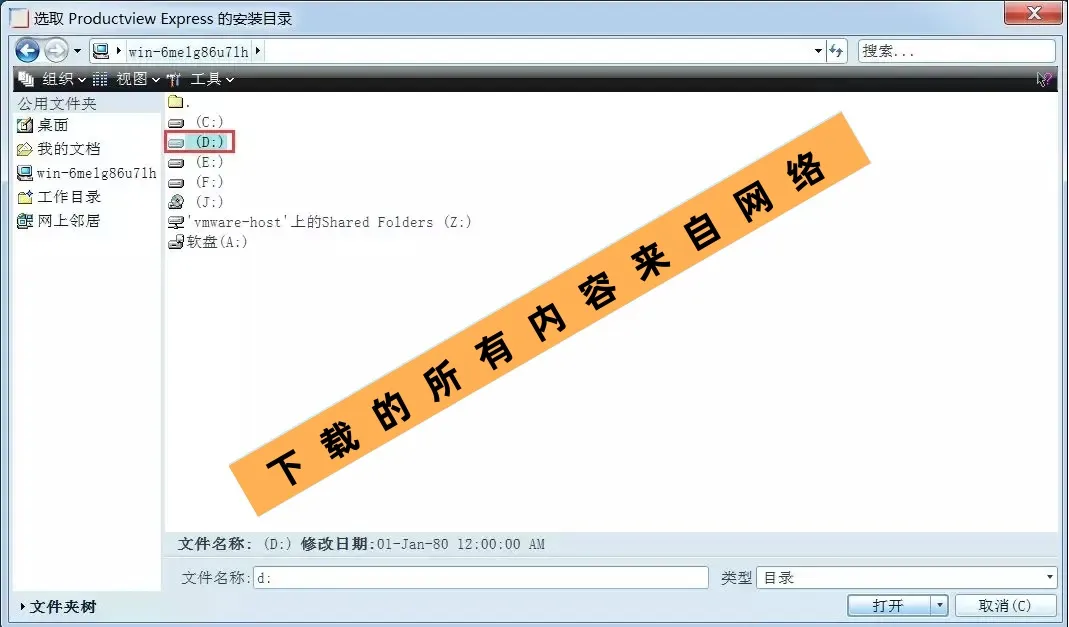Select win-6melg86u71h breadcrumb in address bar
The image size is (1069, 627).
188,52
